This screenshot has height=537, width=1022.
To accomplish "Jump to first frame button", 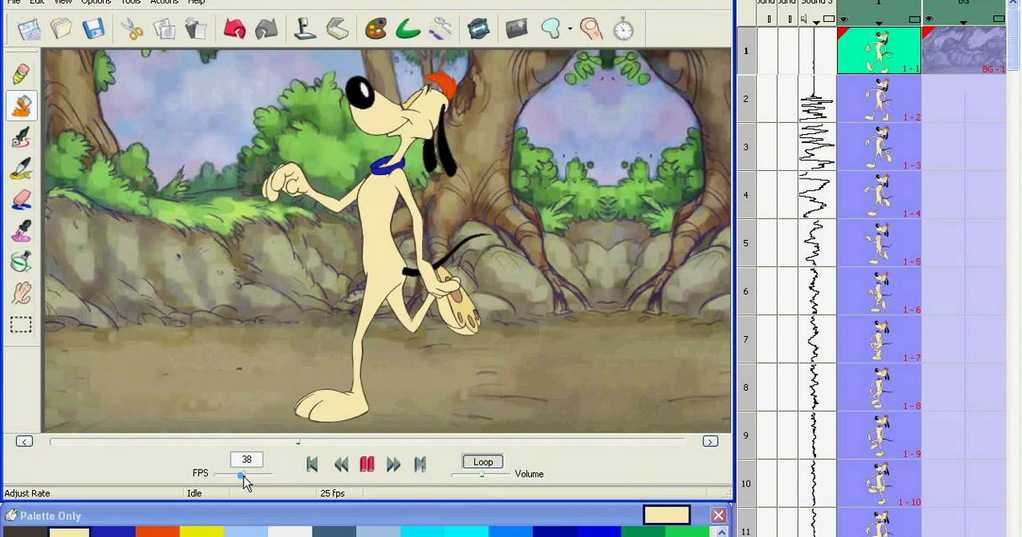I will (x=312, y=464).
